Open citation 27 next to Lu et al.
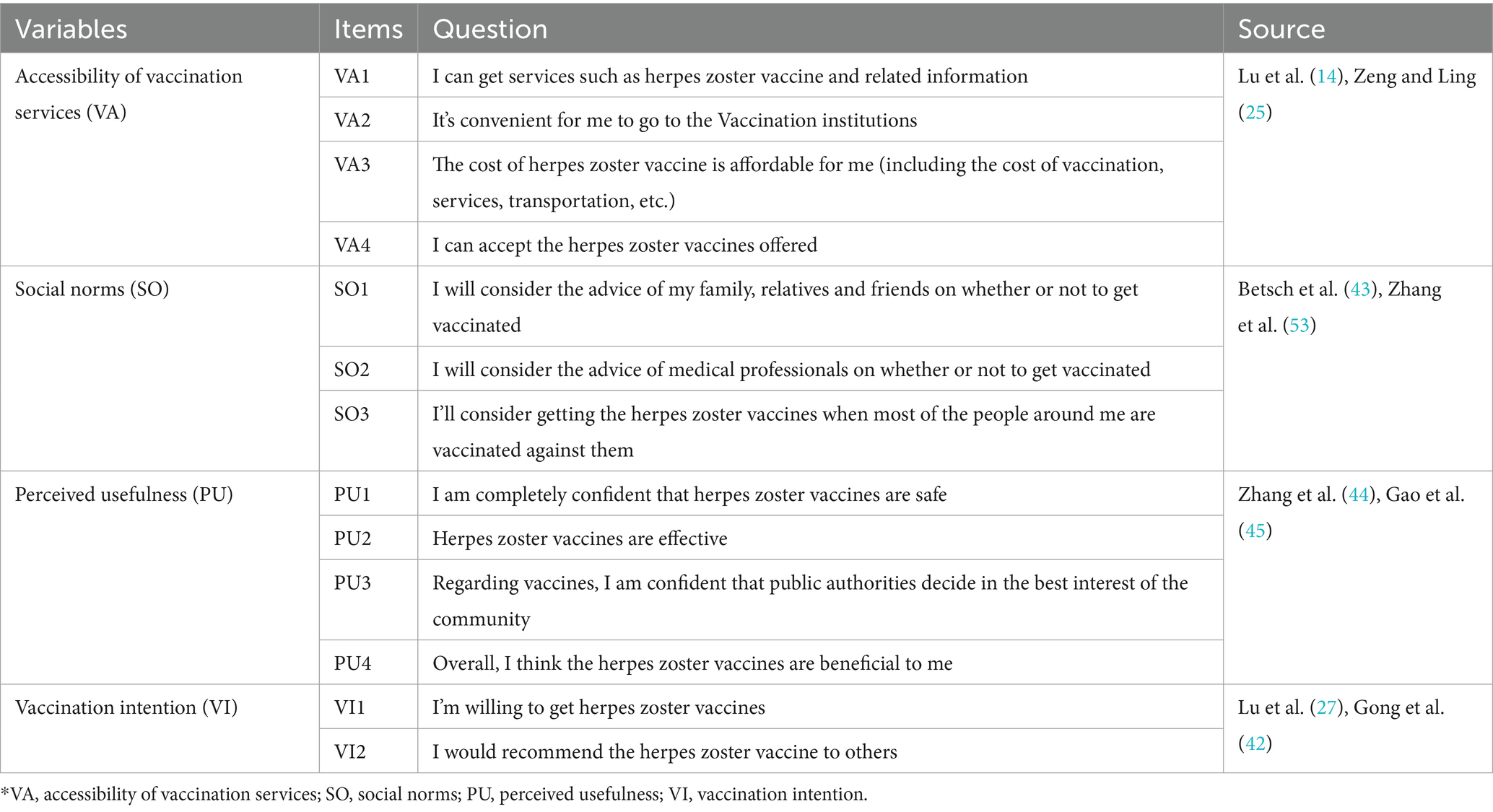The height and width of the screenshot is (812, 1493). point(1327,707)
